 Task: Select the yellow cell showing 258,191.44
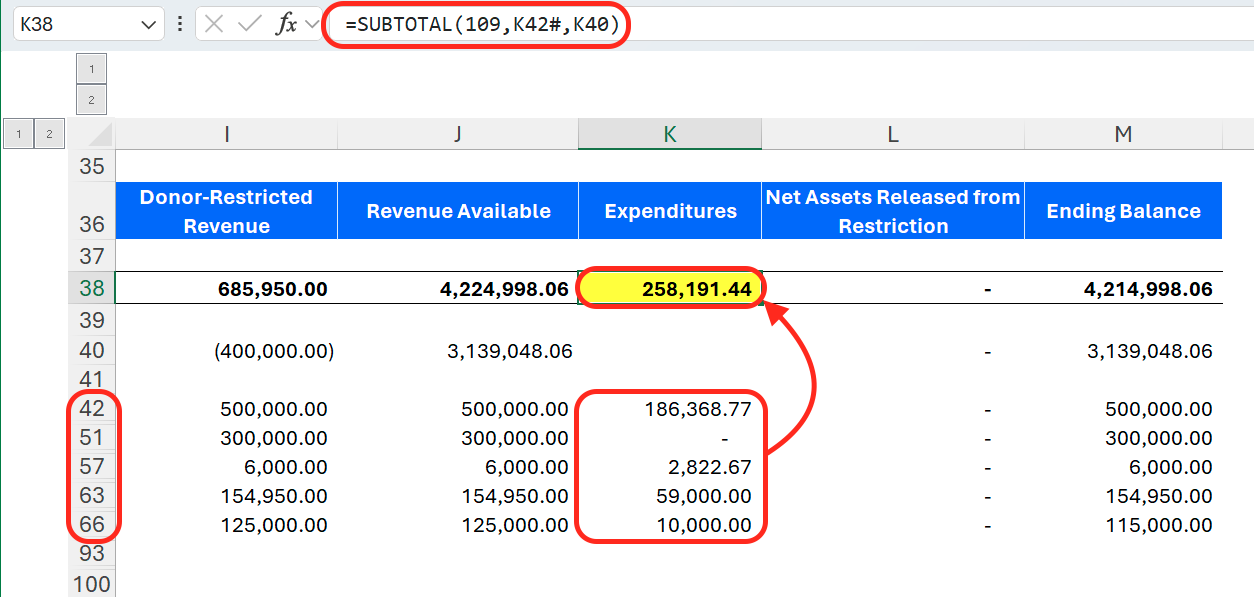point(670,289)
